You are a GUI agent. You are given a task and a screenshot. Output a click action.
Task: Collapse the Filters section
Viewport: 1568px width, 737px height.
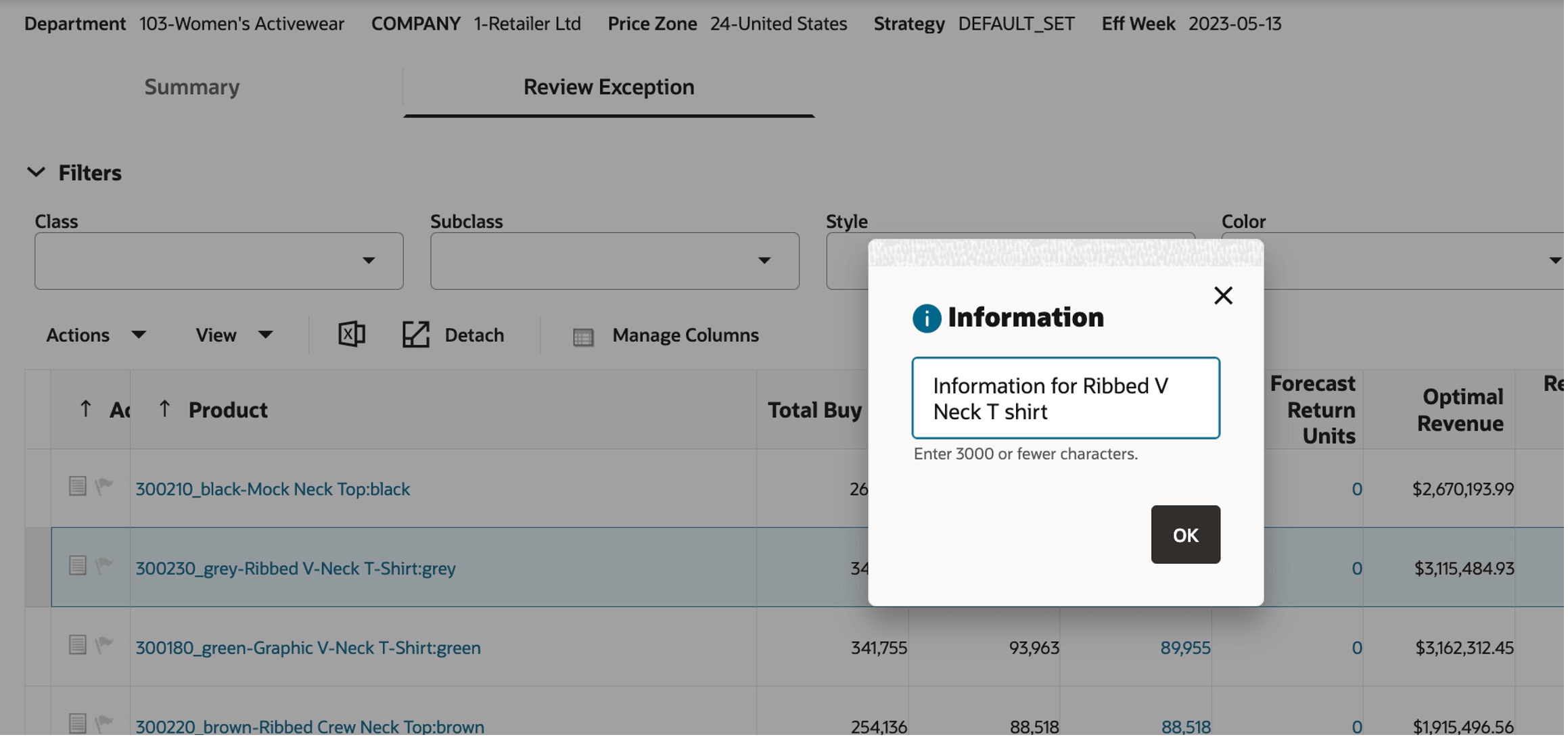[x=37, y=173]
